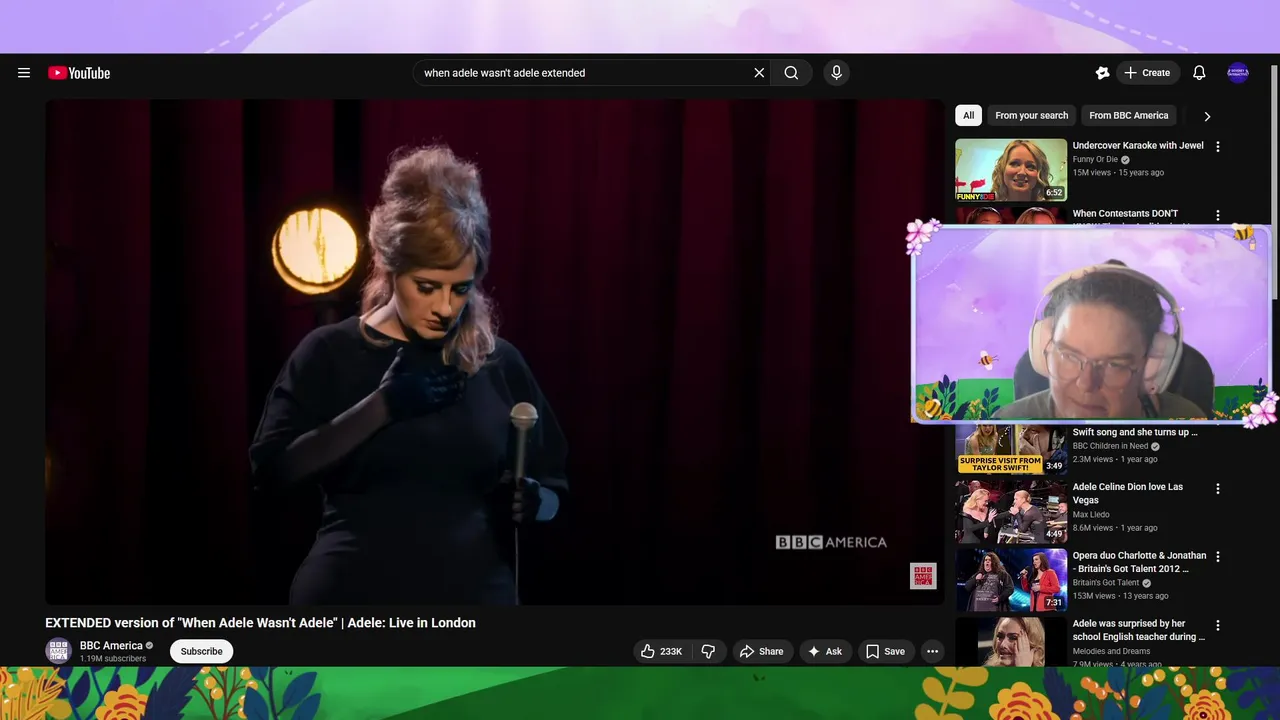The image size is (1280, 720).
Task: Open the Ask AI button
Action: tap(825, 651)
